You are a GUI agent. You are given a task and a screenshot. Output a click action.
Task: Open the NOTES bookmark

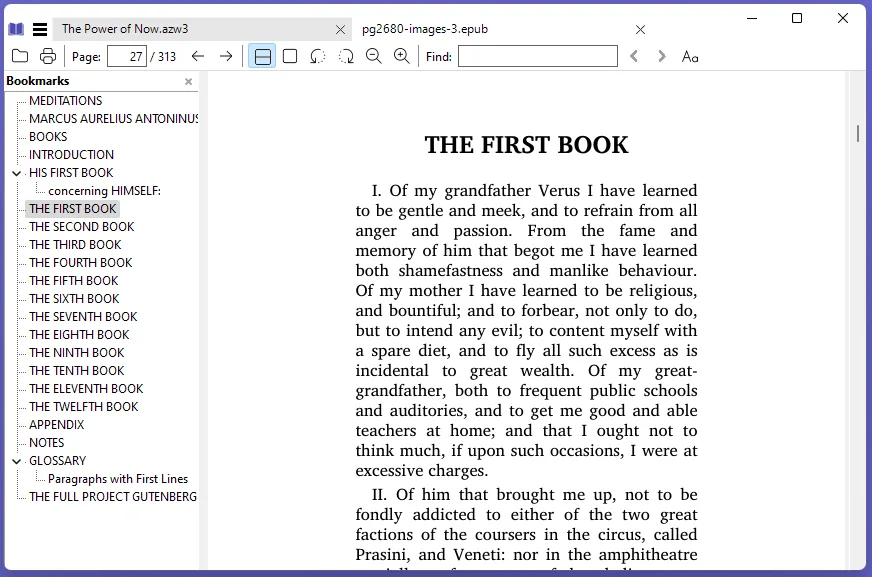pyautogui.click(x=47, y=443)
